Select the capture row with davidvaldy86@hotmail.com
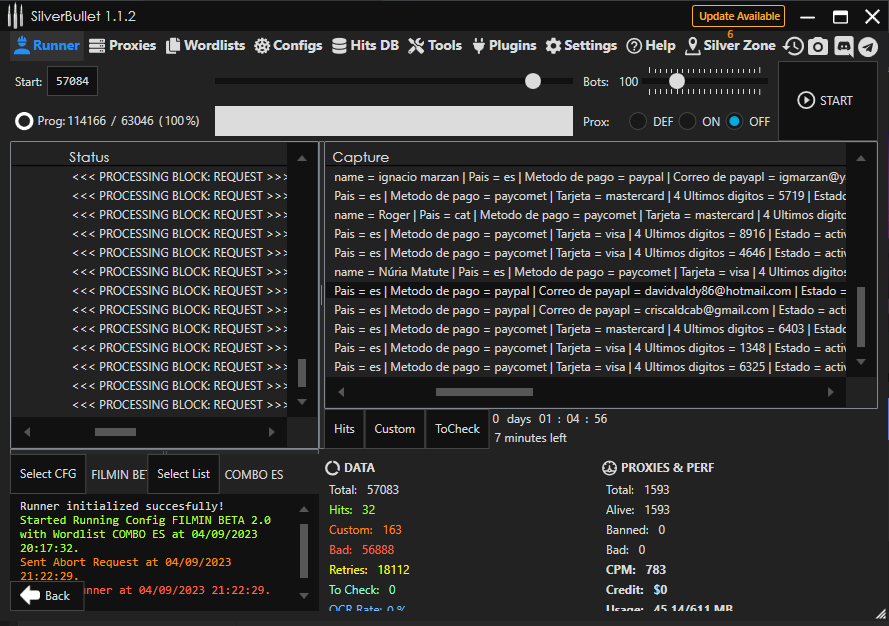The width and height of the screenshot is (889, 626). [x=586, y=291]
